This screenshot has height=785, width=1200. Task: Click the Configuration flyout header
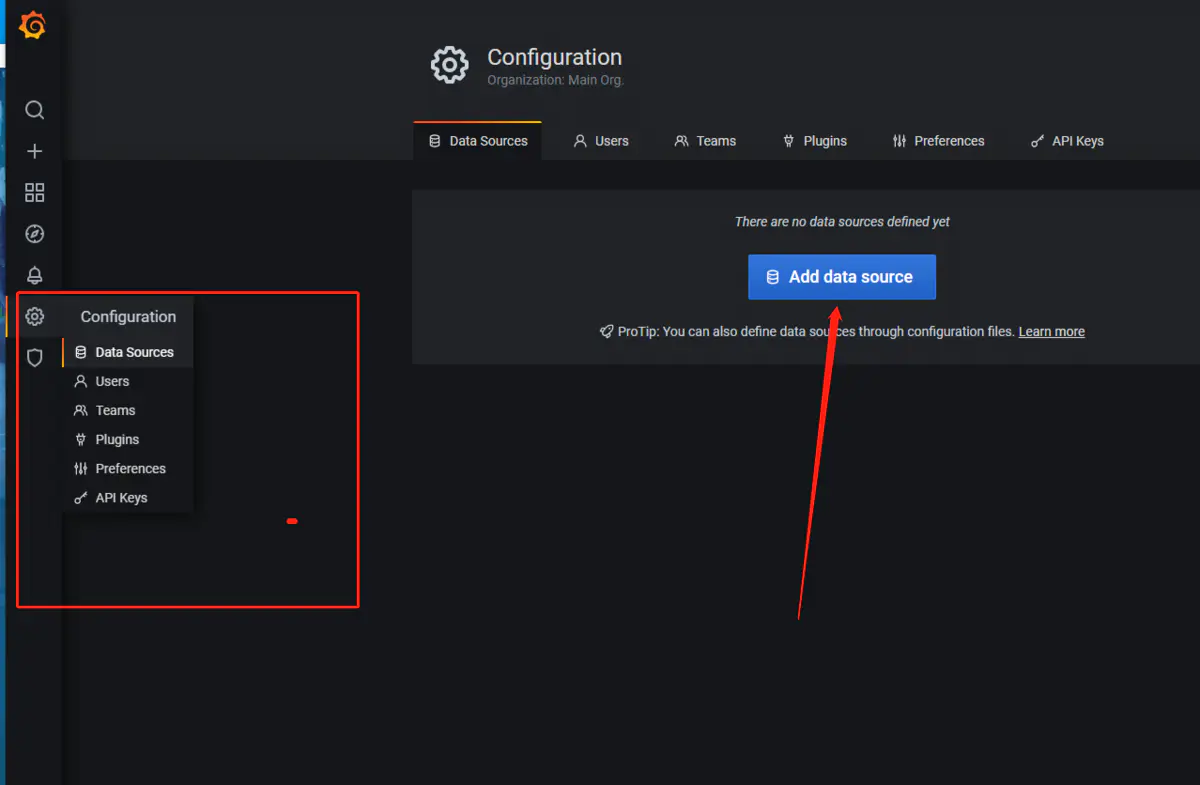pos(128,316)
